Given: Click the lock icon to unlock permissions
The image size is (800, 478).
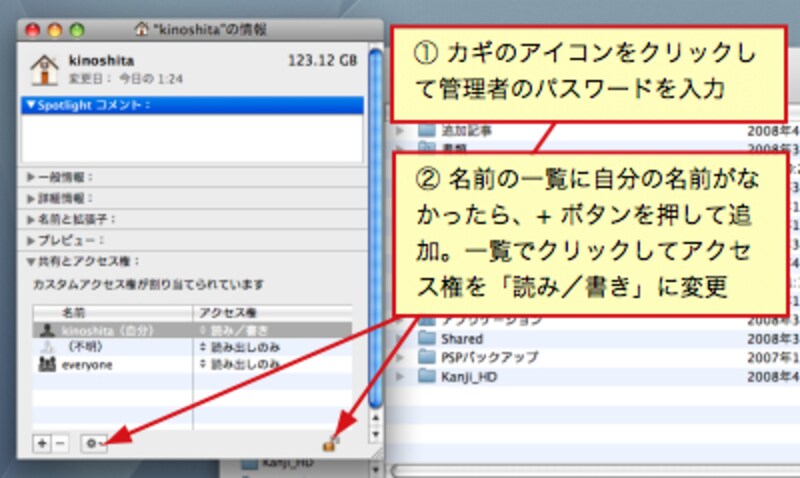Looking at the screenshot, I should [330, 444].
